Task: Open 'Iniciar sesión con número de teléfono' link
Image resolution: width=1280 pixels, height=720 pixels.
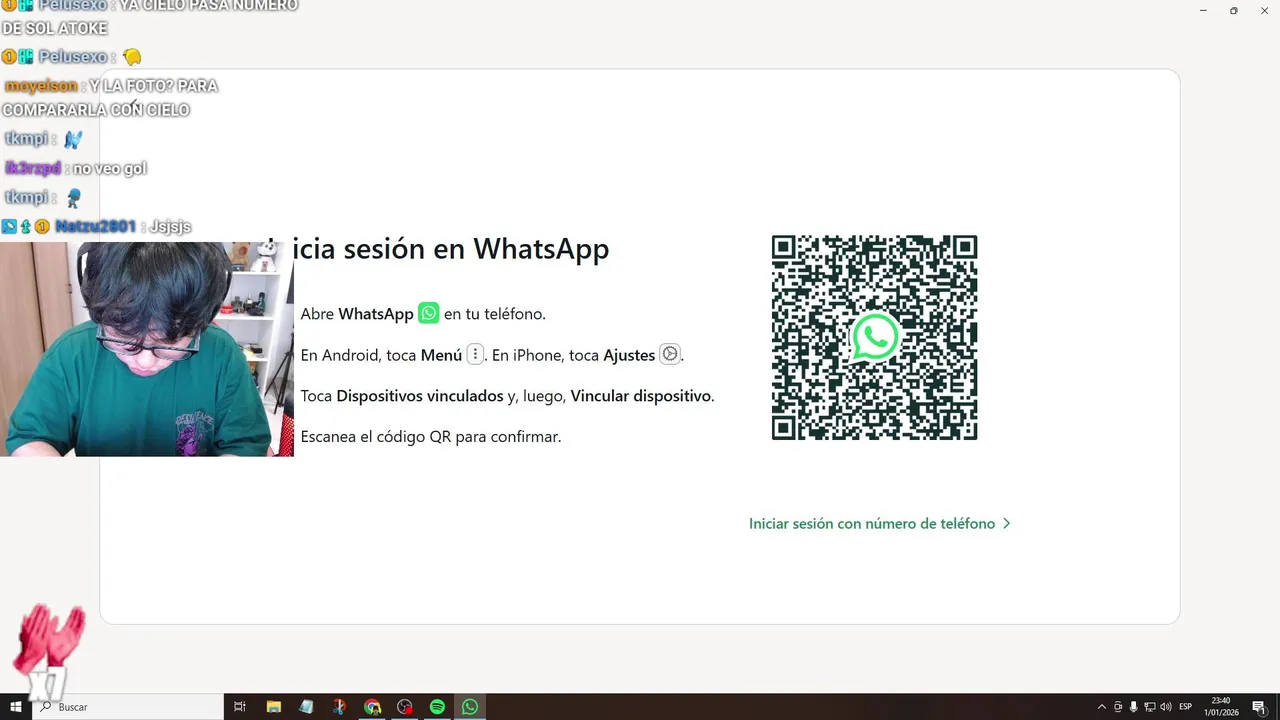Action: pyautogui.click(x=872, y=523)
